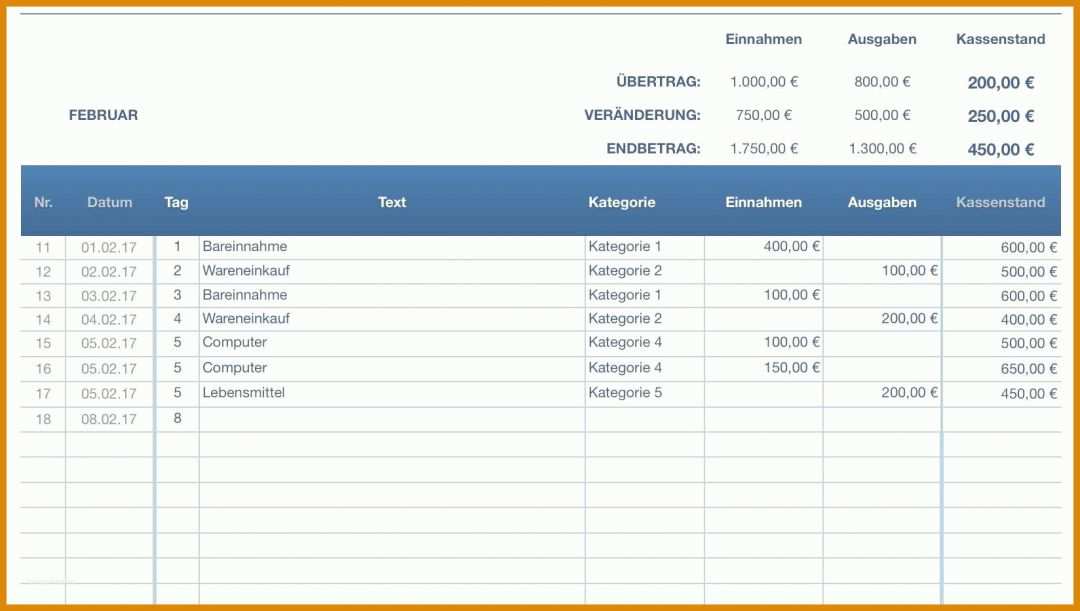Click Kategorie 1 in row 11

[x=625, y=246]
